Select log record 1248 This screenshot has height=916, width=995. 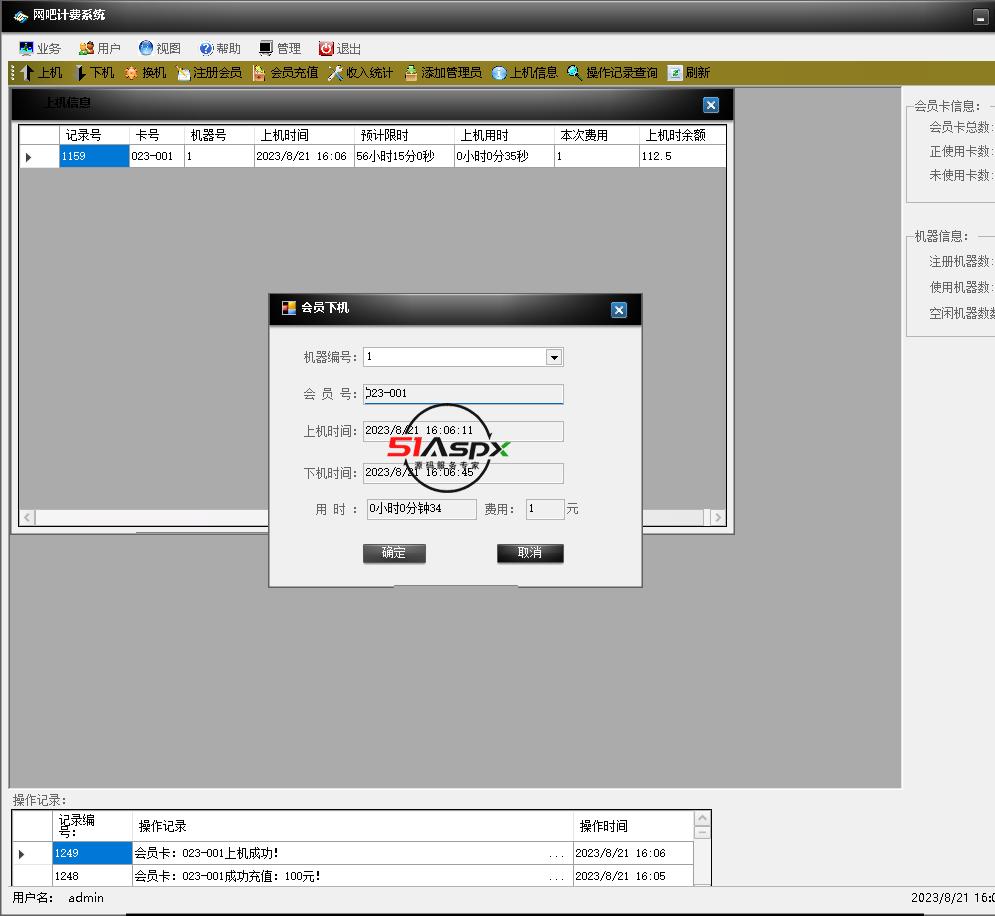tap(92, 876)
